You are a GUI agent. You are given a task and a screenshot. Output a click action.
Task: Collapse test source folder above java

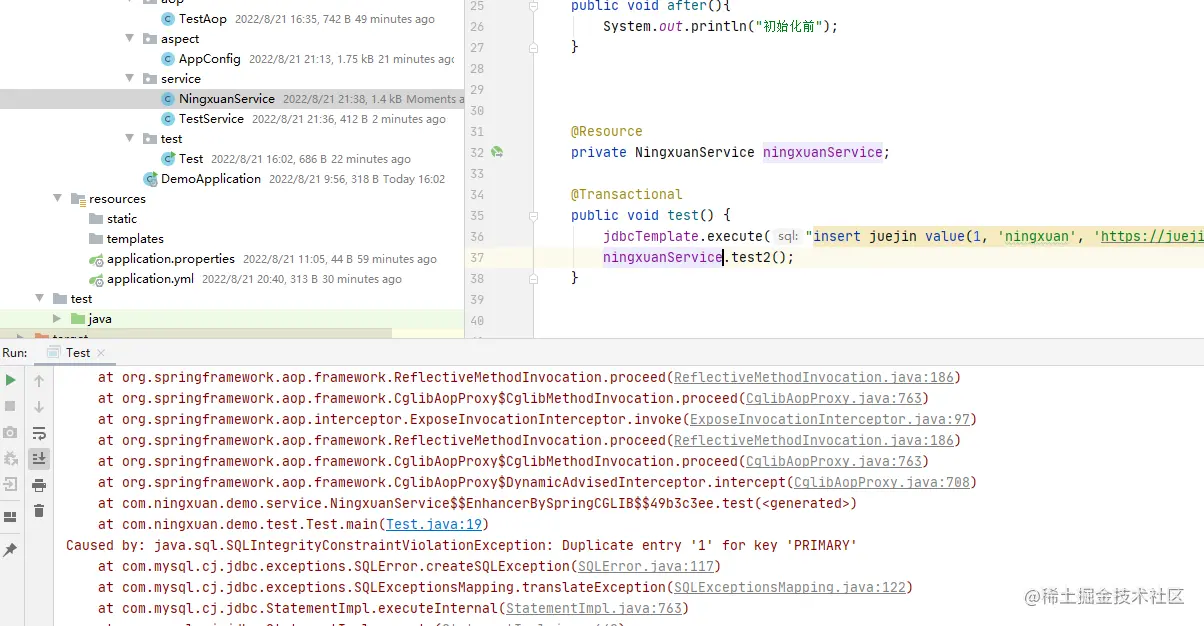point(39,298)
